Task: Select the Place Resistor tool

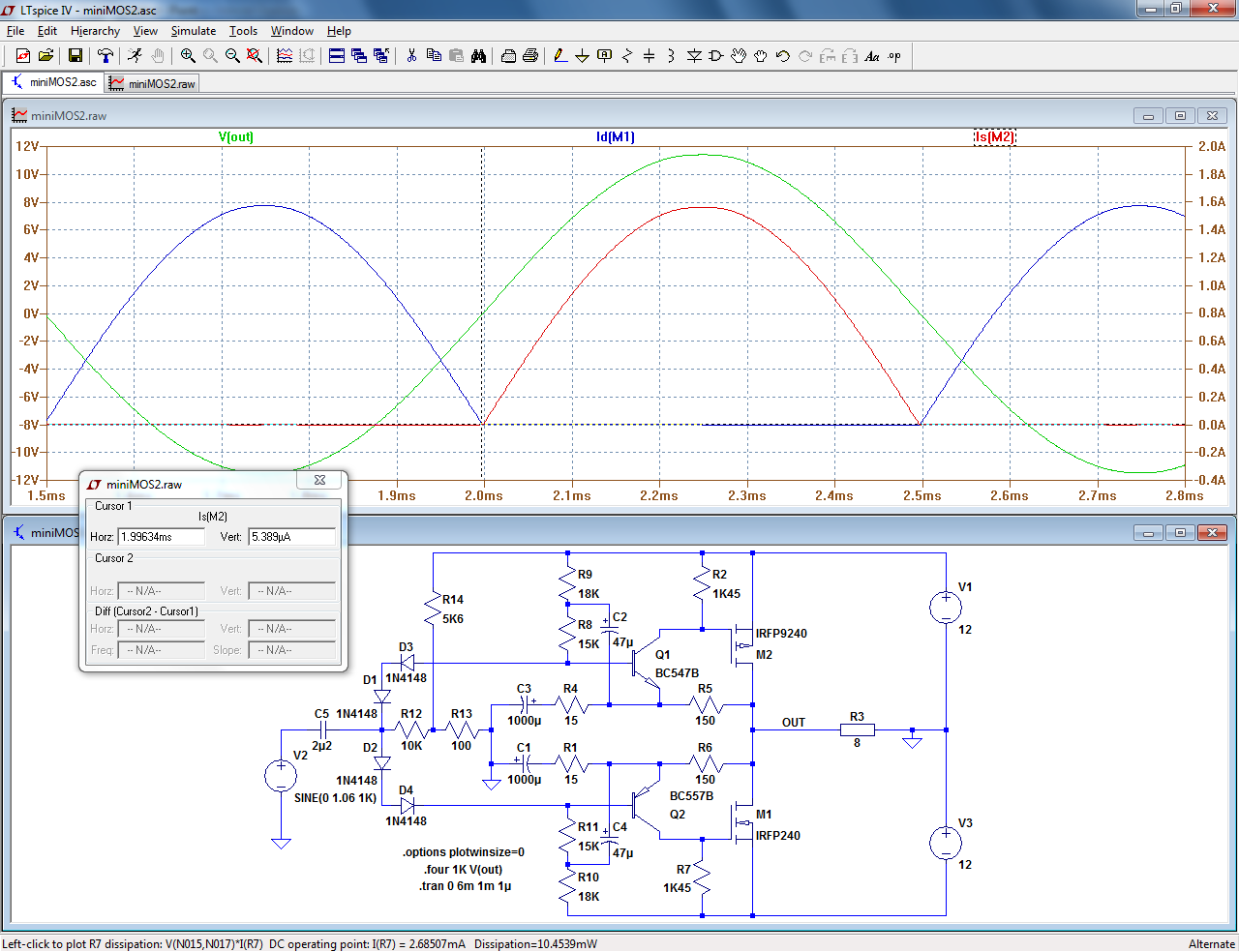Action: click(627, 56)
